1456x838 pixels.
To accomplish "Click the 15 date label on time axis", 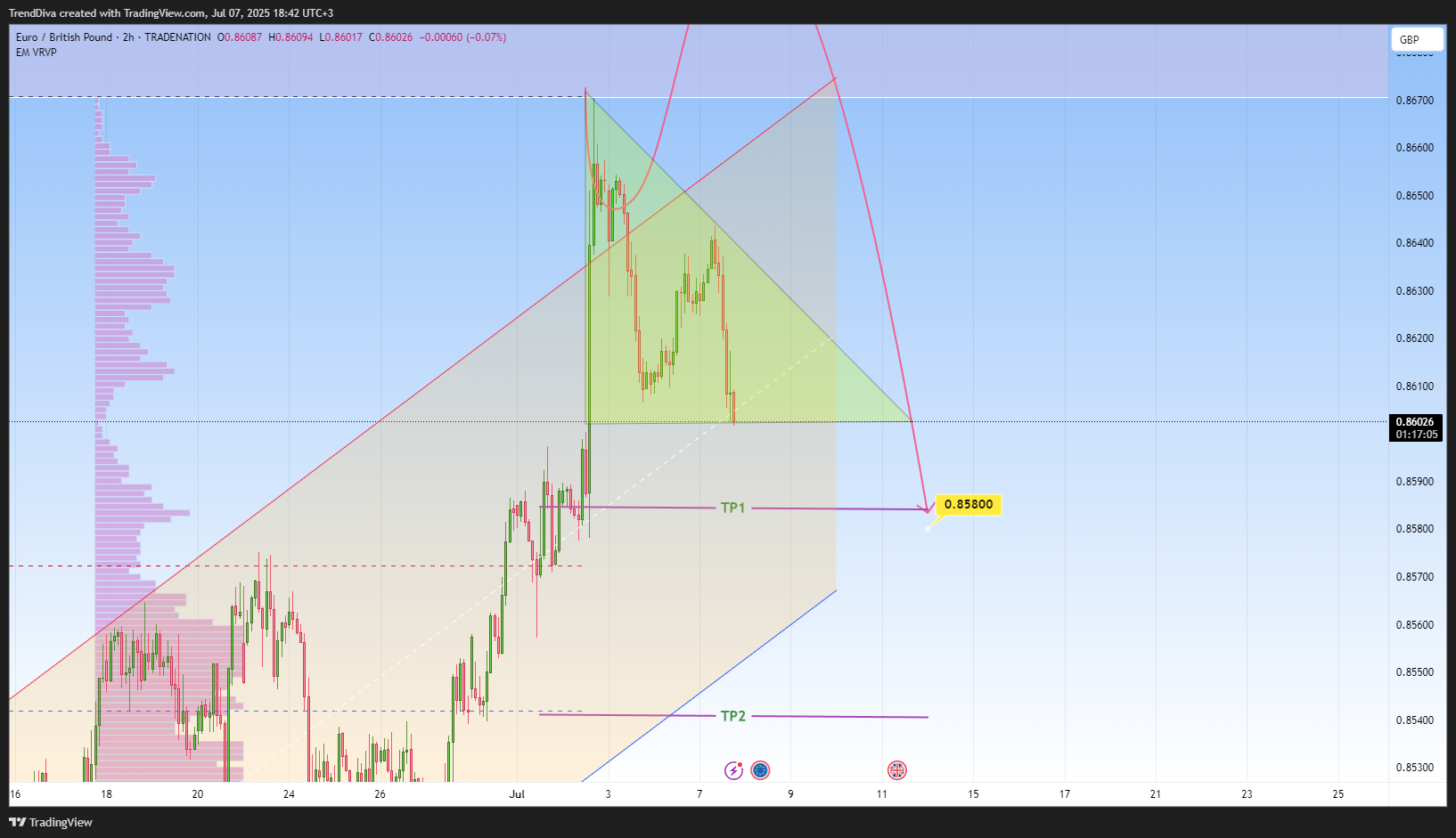I will coord(973,794).
